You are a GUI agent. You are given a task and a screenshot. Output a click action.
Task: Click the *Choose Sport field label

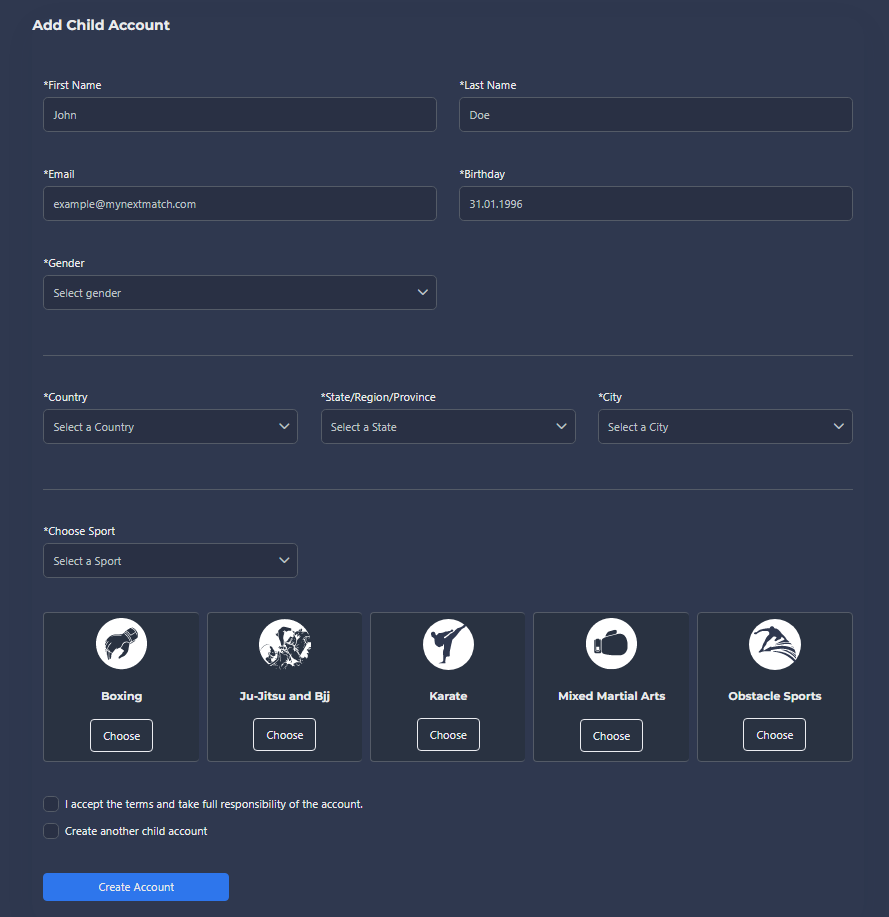point(79,531)
